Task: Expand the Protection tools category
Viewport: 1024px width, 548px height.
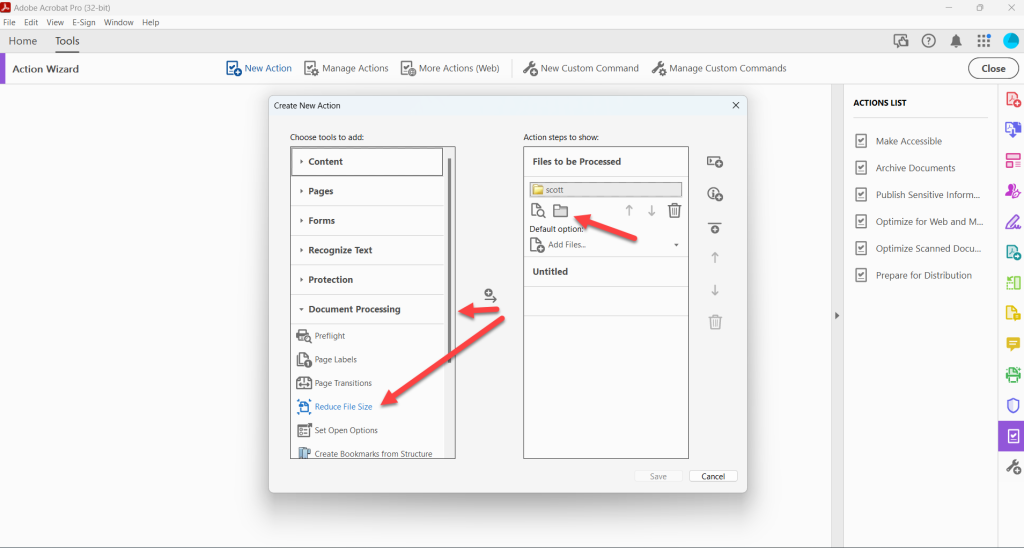Action: pos(367,280)
